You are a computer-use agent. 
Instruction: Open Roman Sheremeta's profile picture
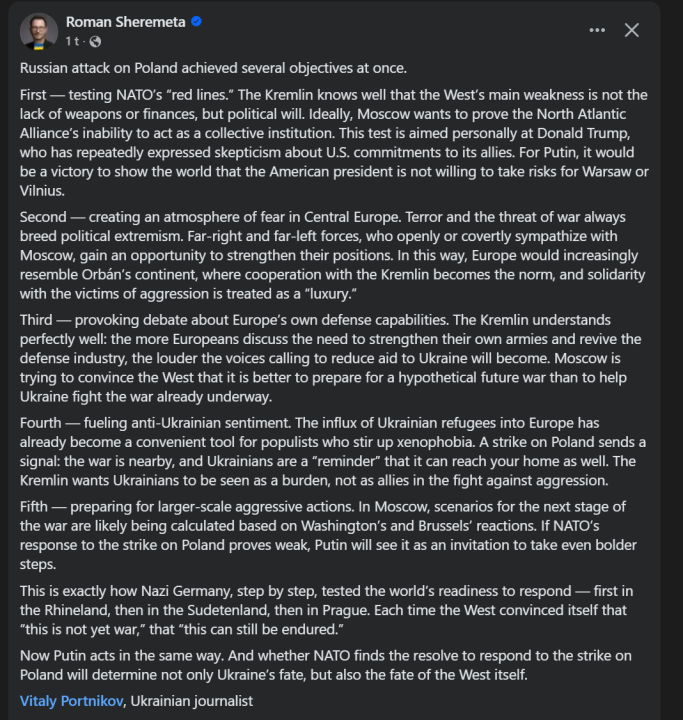point(39,31)
